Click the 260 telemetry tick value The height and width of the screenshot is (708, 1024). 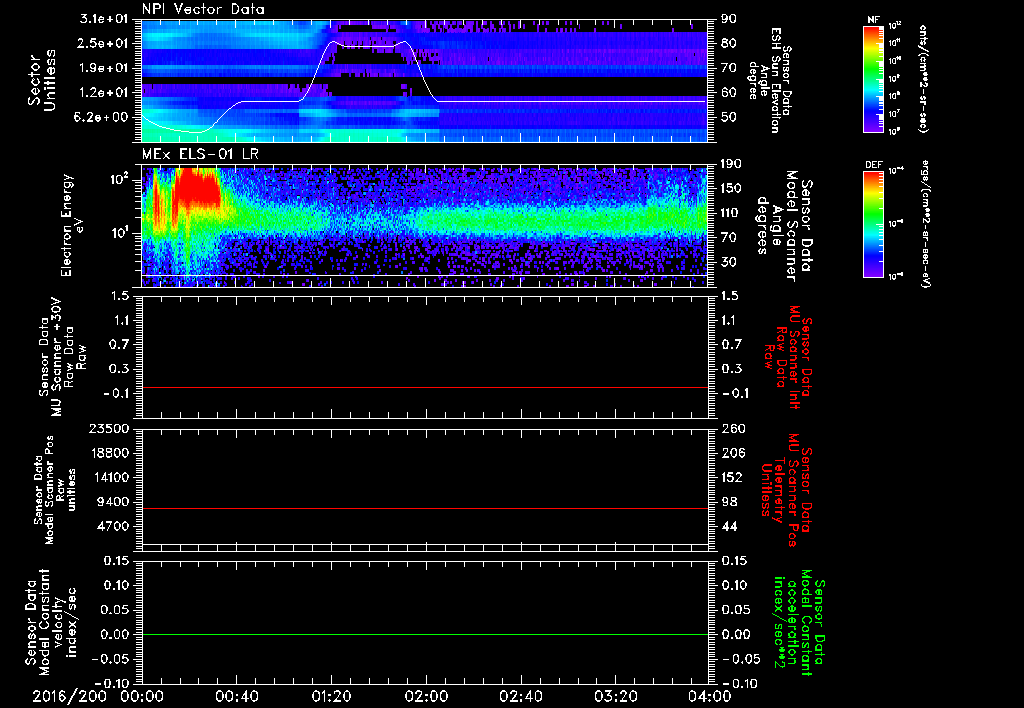[x=731, y=428]
